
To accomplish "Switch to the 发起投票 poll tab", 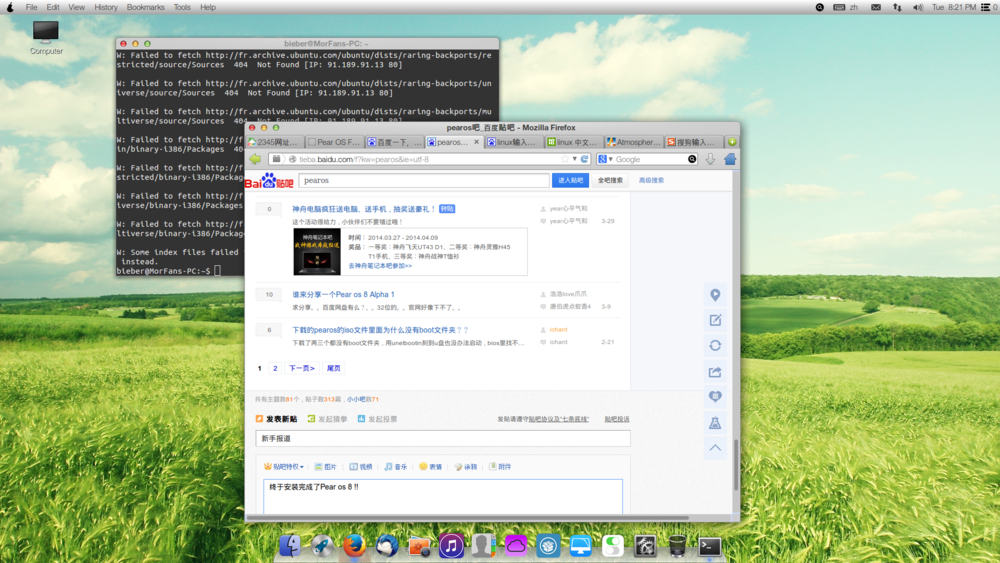I will click(x=378, y=419).
